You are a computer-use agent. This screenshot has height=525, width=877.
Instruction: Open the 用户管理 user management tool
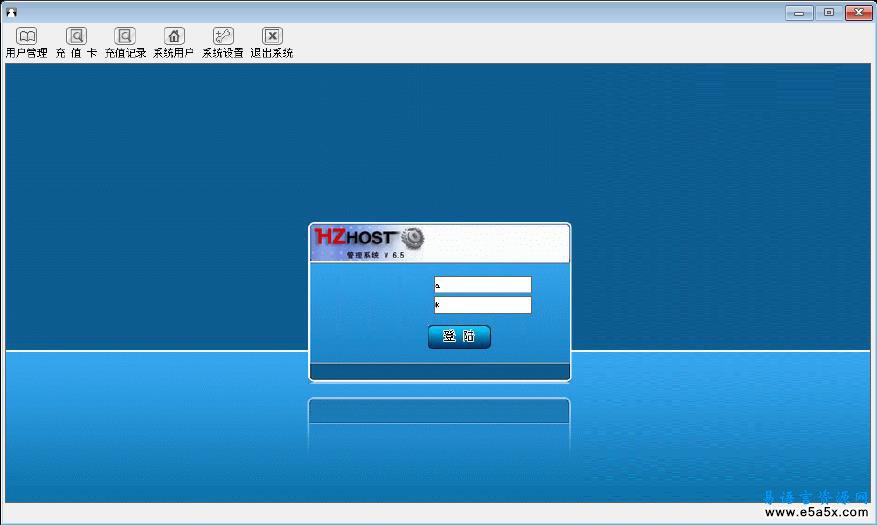[x=26, y=42]
